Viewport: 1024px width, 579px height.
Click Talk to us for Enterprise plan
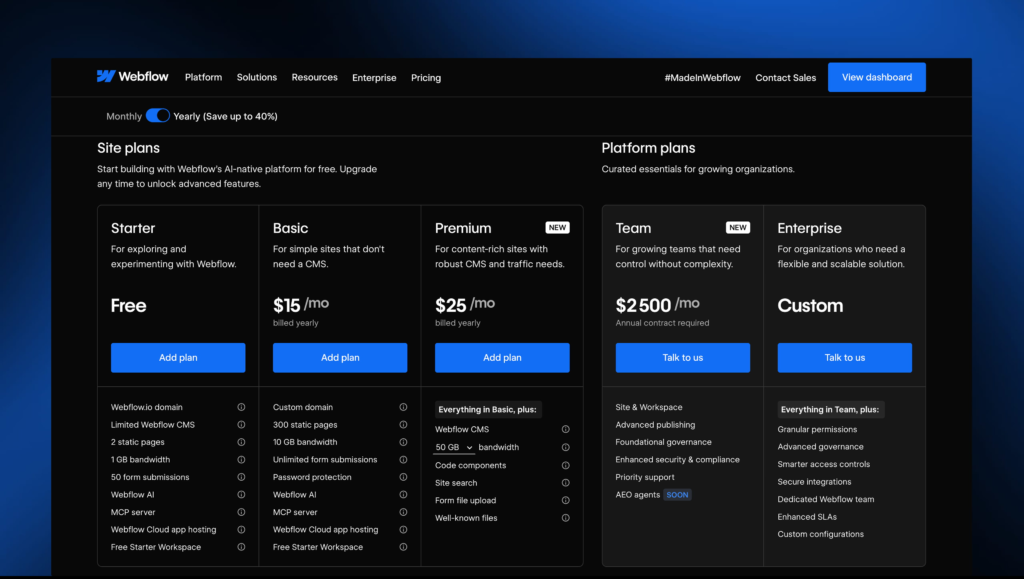[844, 358]
